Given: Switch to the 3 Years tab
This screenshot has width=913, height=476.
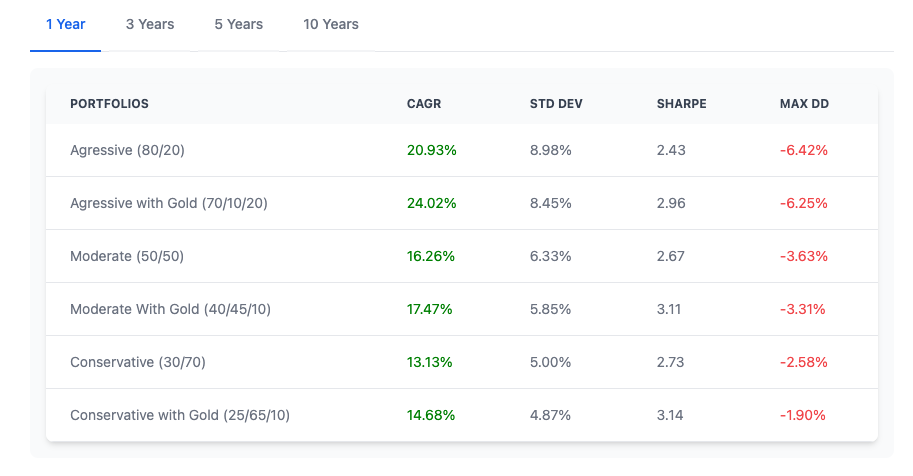Looking at the screenshot, I should point(150,24).
